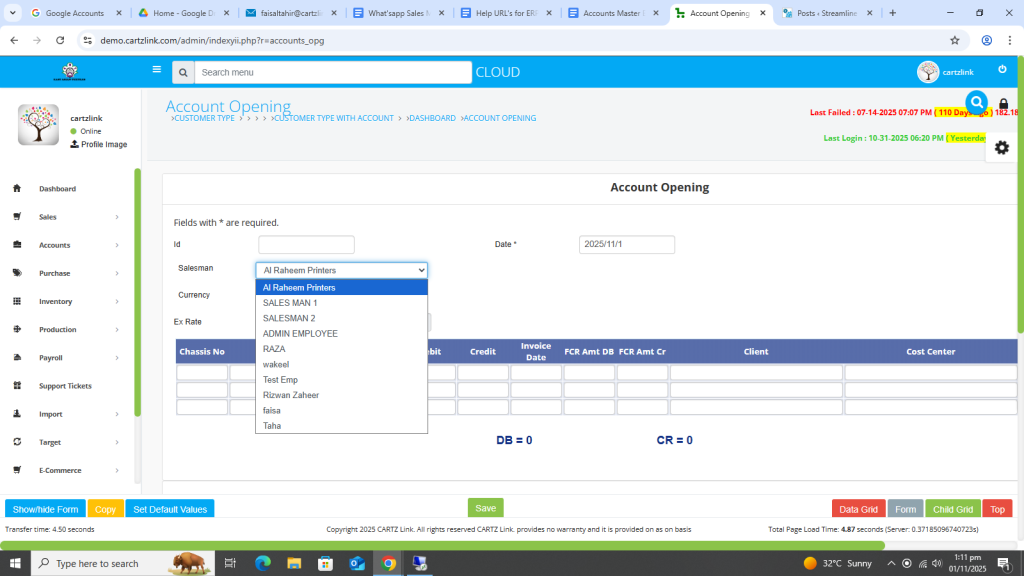Image resolution: width=1024 pixels, height=576 pixels.
Task: Collapse the Salesman dropdown box
Action: (x=341, y=270)
